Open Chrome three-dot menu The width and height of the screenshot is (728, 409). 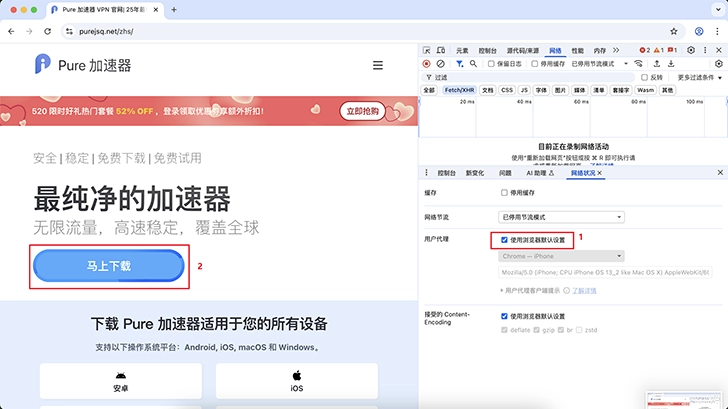(x=717, y=32)
